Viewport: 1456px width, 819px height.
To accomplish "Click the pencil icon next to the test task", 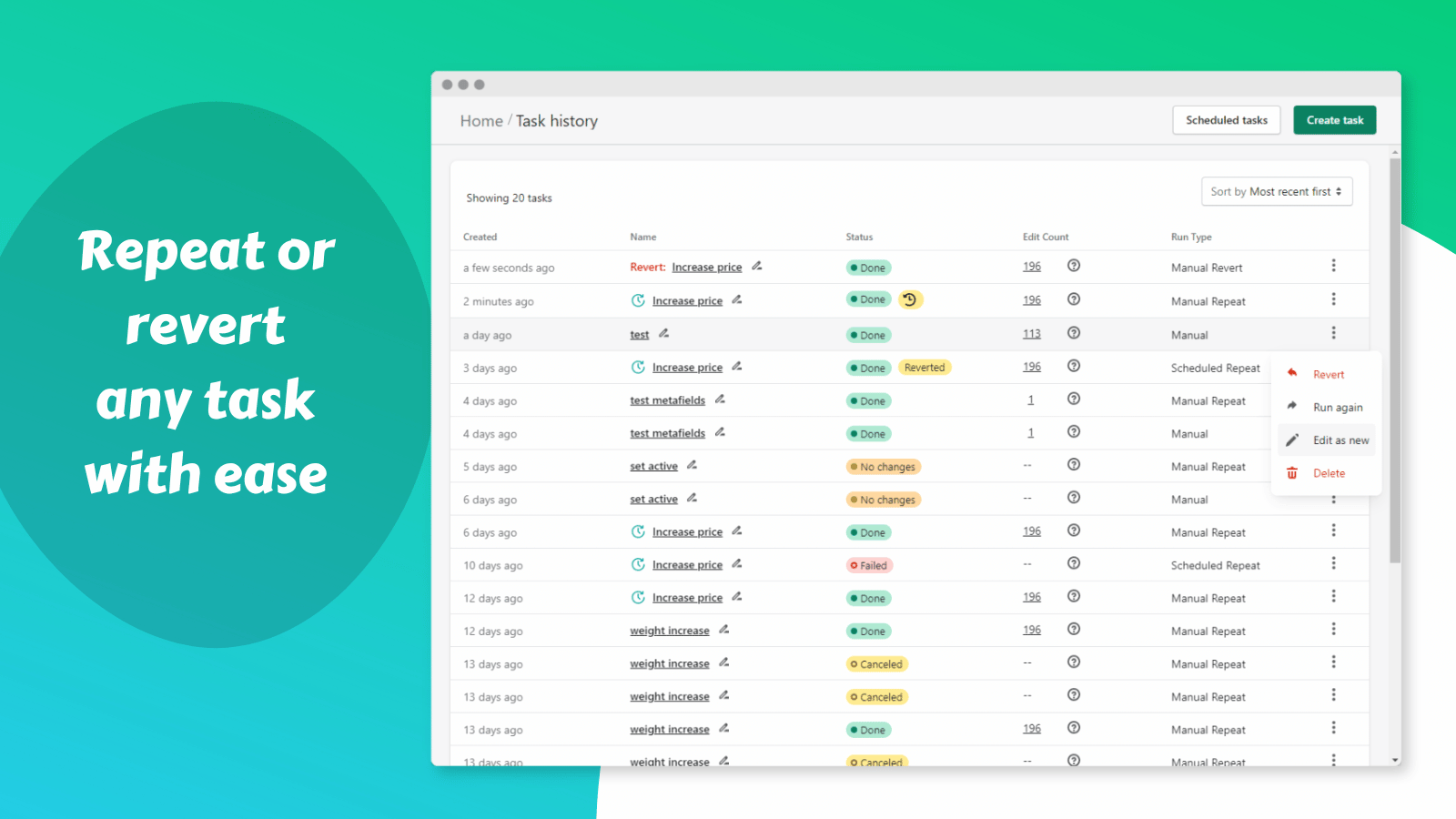I will click(x=662, y=333).
